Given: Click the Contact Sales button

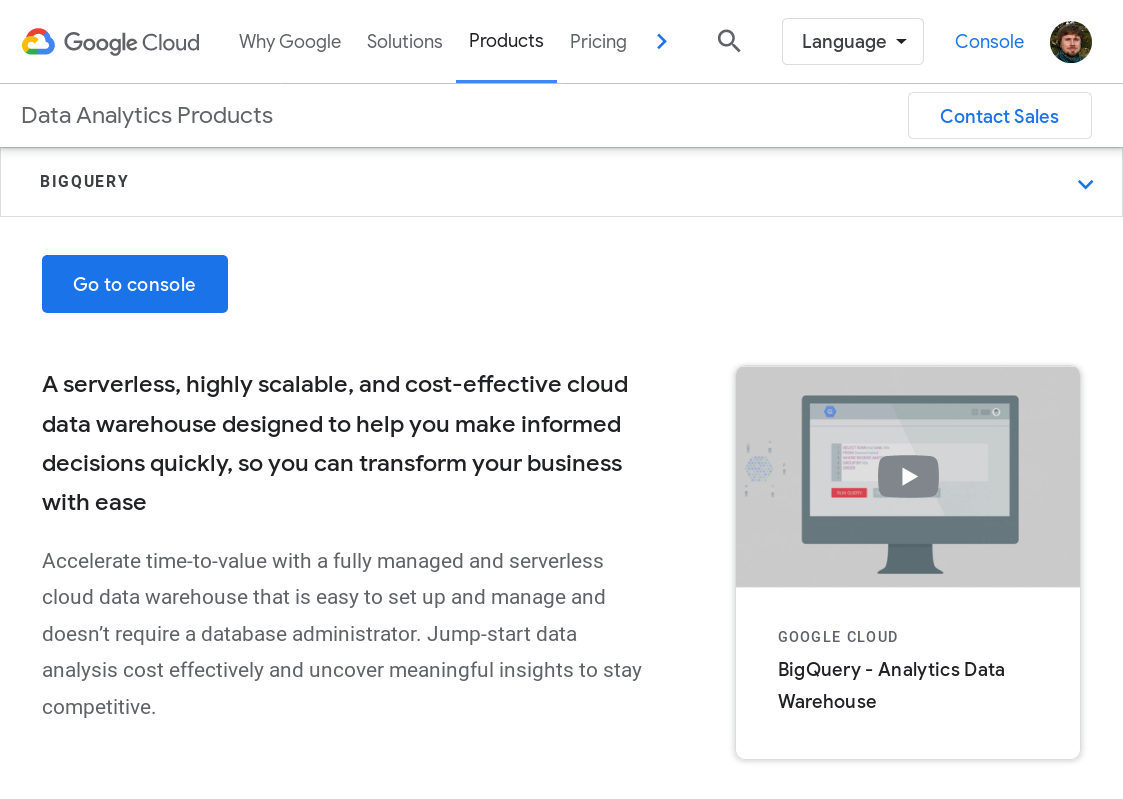Looking at the screenshot, I should click(x=999, y=115).
